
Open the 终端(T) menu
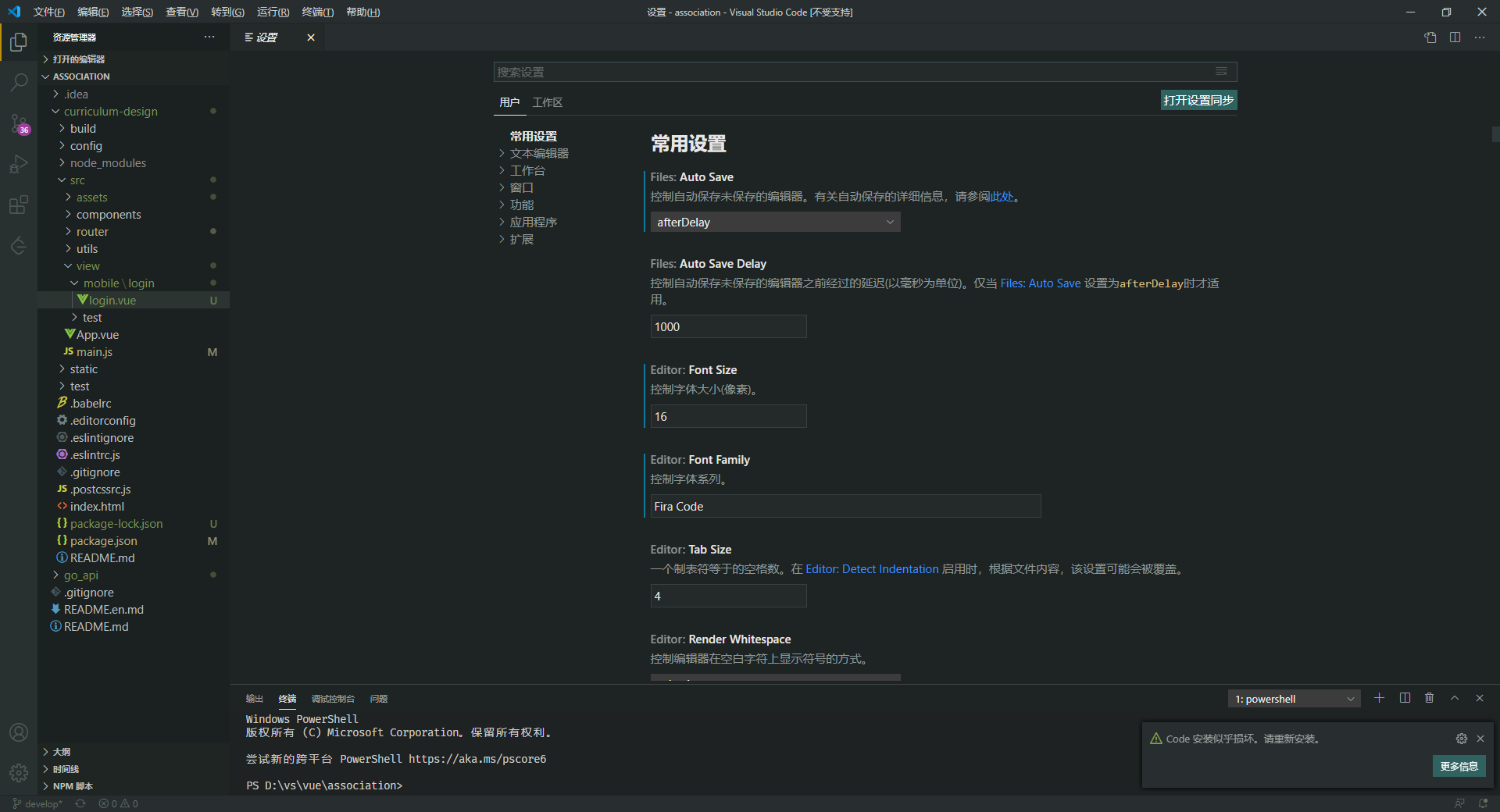(x=318, y=12)
